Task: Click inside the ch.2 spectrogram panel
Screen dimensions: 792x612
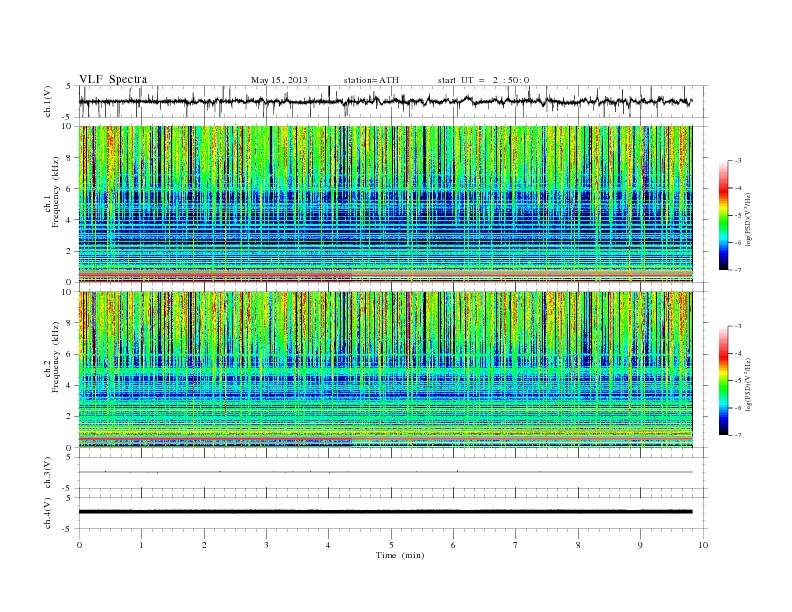Action: (x=385, y=370)
